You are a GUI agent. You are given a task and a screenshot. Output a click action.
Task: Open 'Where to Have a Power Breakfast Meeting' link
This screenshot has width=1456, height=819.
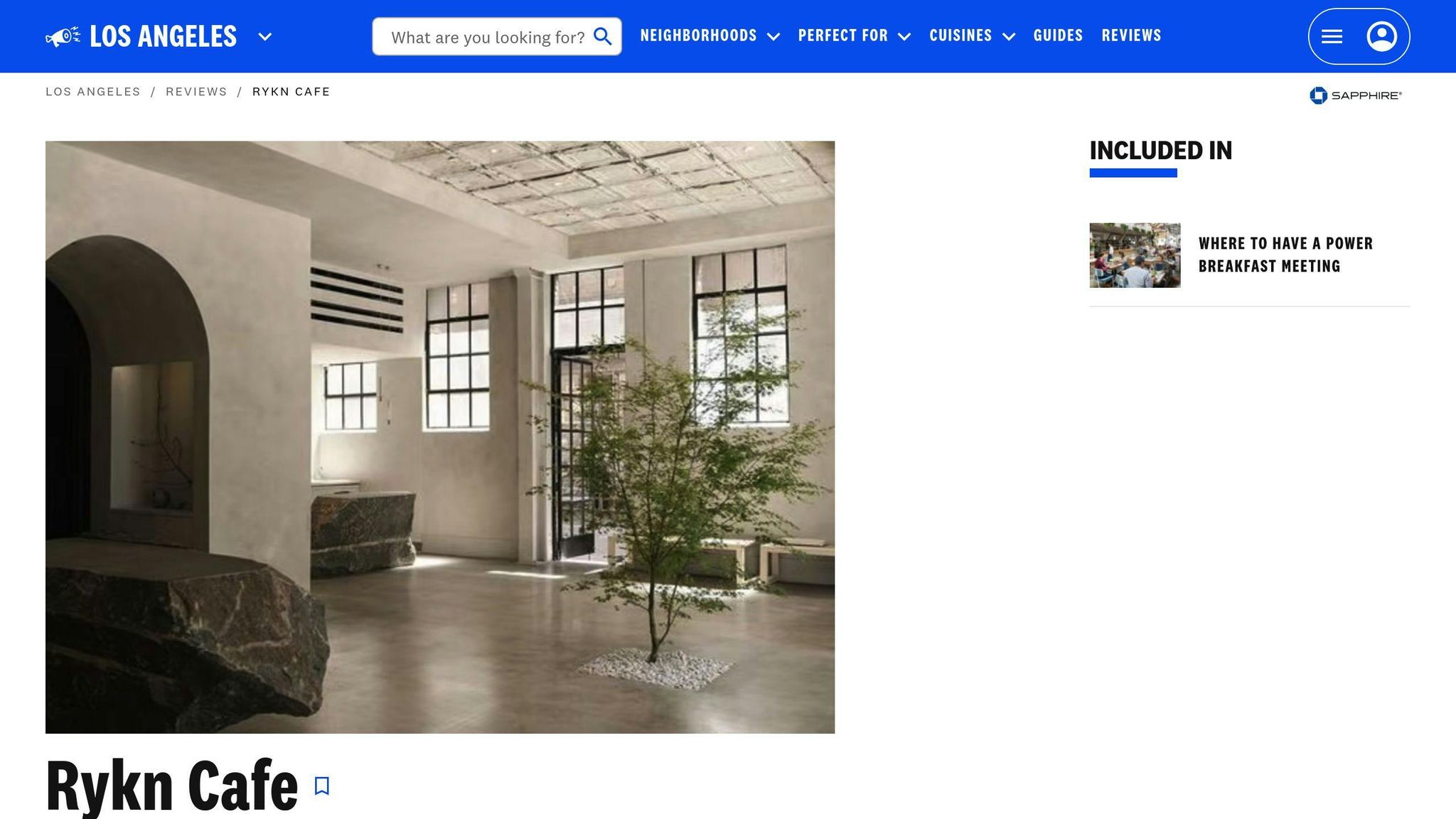1285,255
